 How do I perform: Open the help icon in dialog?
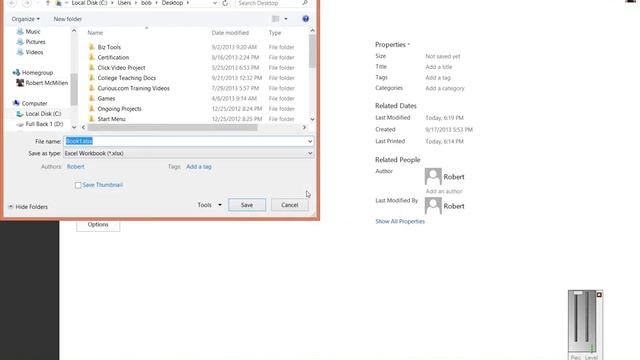305,19
